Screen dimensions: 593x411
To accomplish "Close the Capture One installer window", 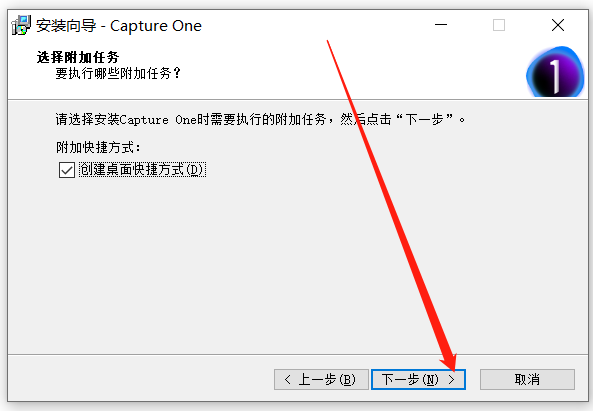I will click(x=558, y=25).
